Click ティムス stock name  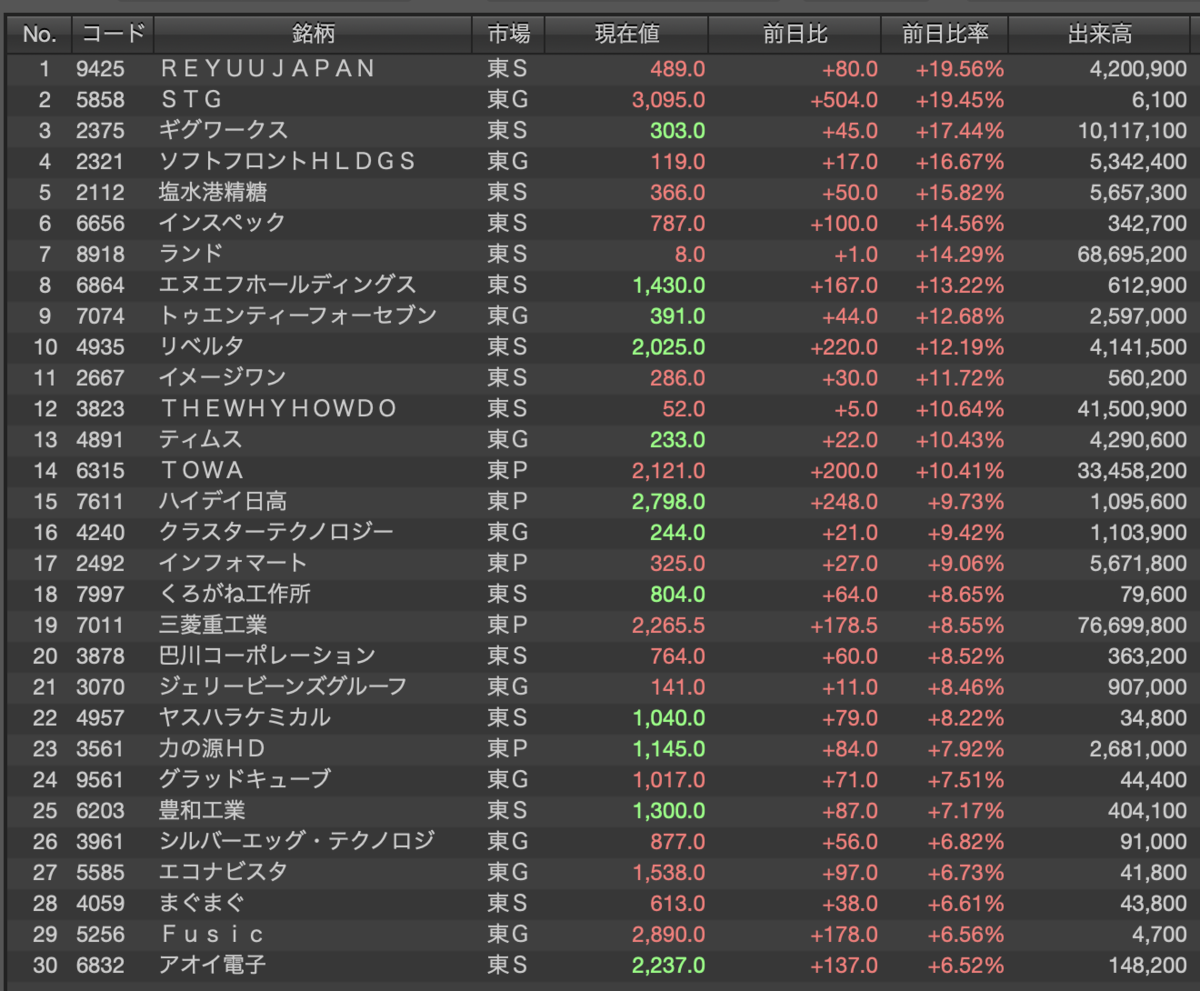point(200,440)
